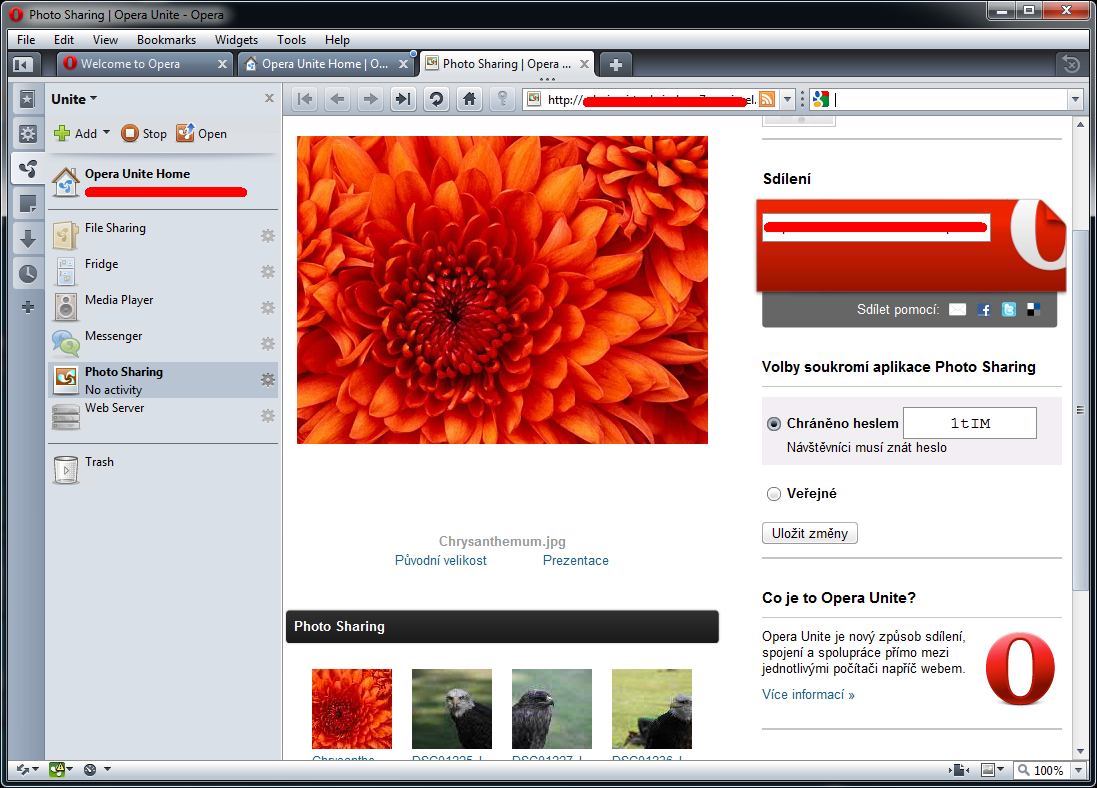The width and height of the screenshot is (1097, 788).
Task: Open Web Server settings gear
Action: [268, 416]
